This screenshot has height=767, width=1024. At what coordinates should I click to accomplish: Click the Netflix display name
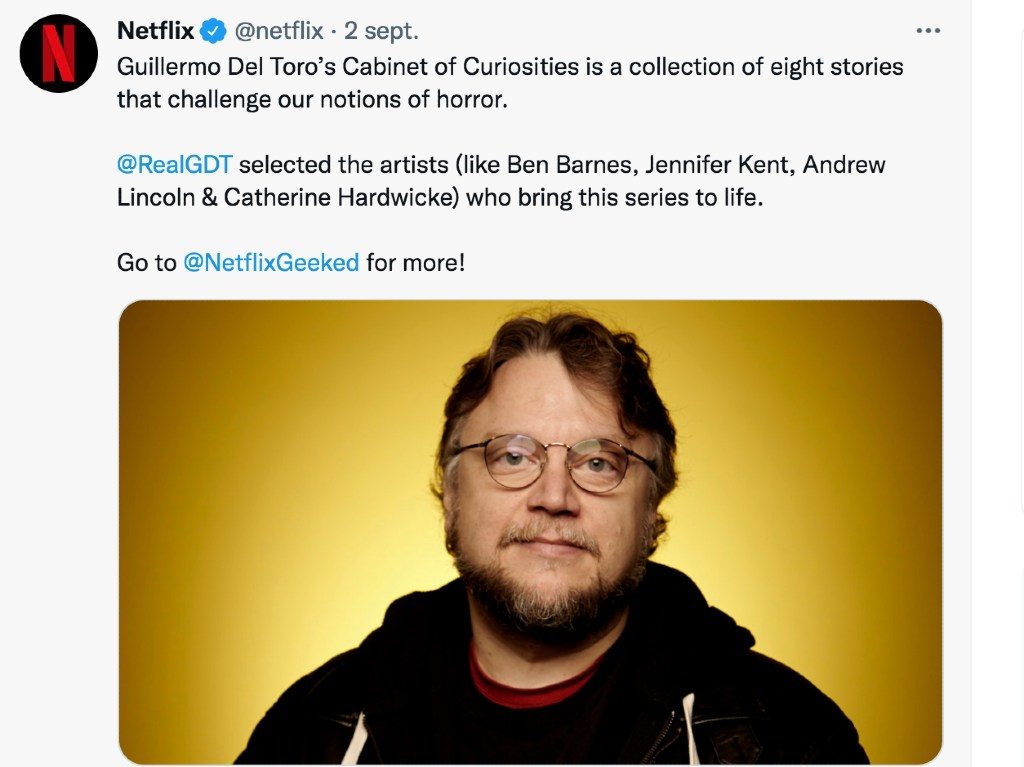[x=155, y=31]
